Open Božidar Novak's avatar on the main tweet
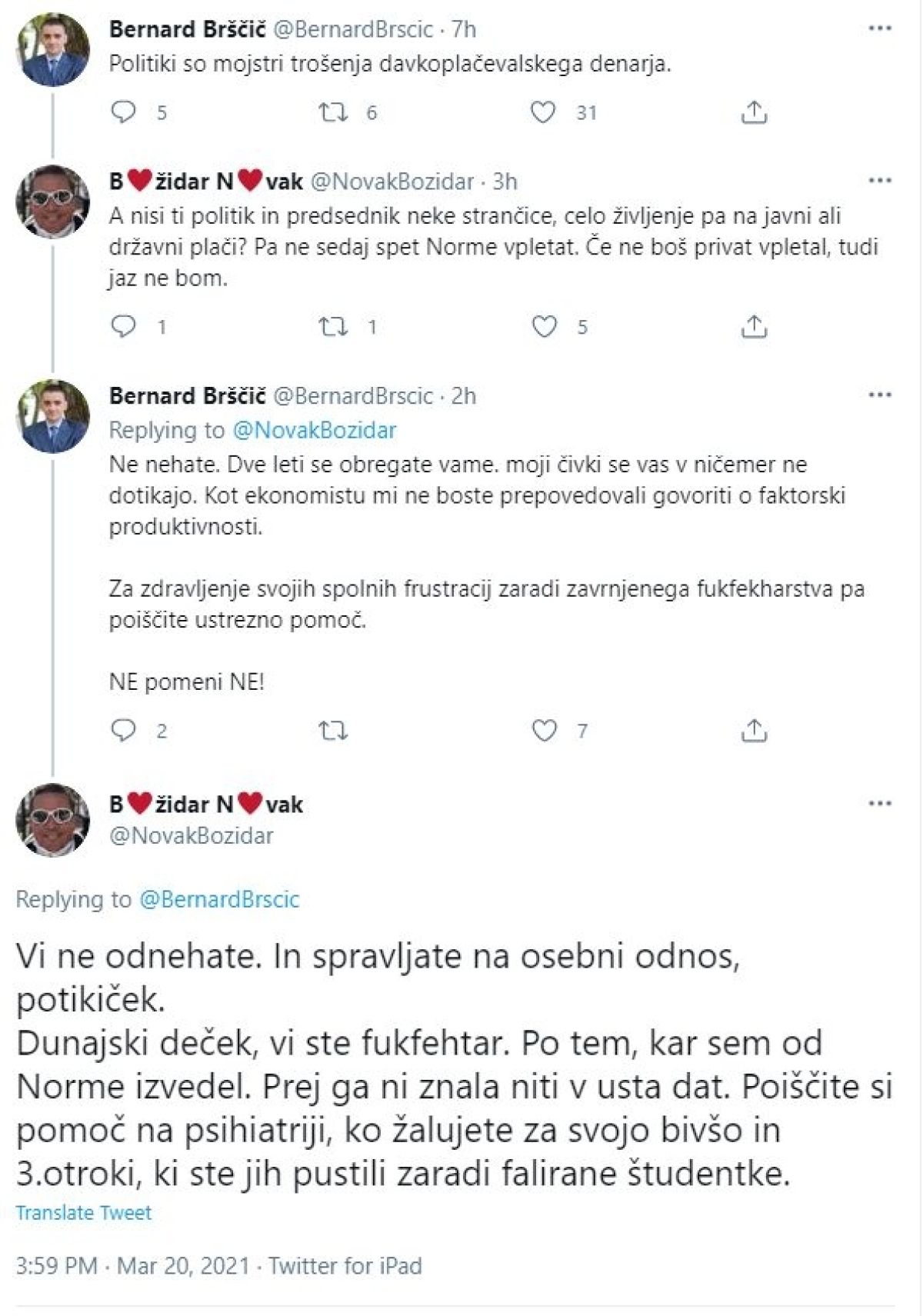 pyautogui.click(x=53, y=820)
